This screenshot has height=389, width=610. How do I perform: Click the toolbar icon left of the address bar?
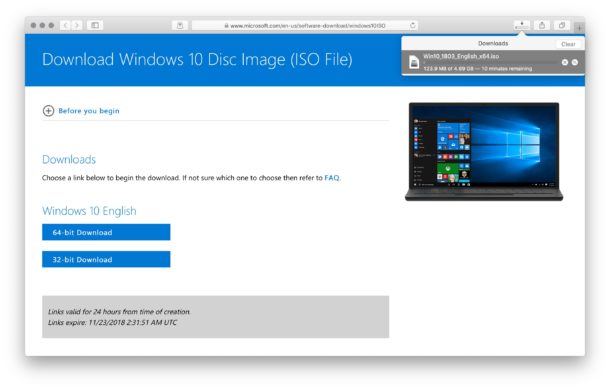tap(180, 26)
